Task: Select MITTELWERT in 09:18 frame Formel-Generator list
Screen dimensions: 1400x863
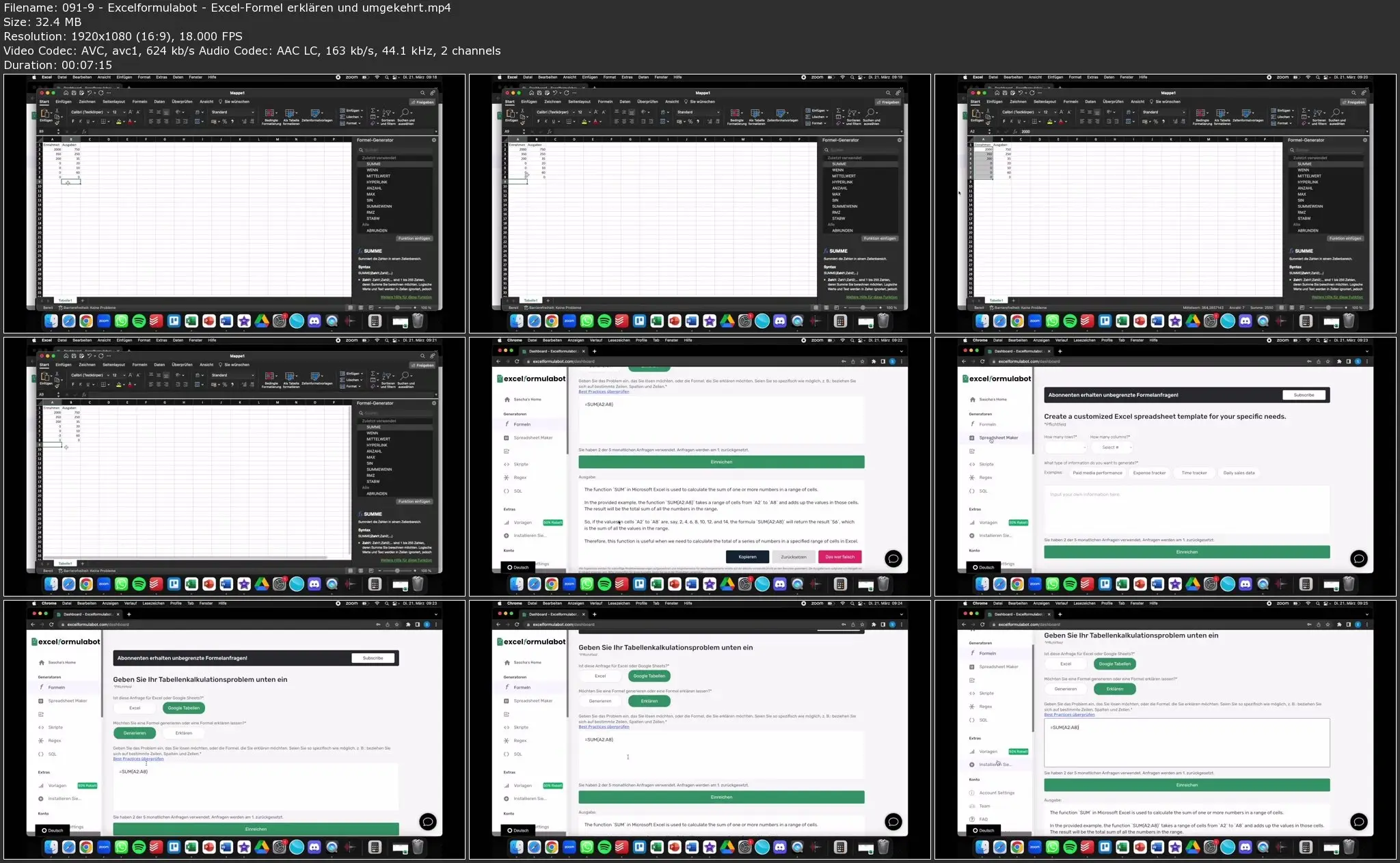Action: (x=378, y=176)
